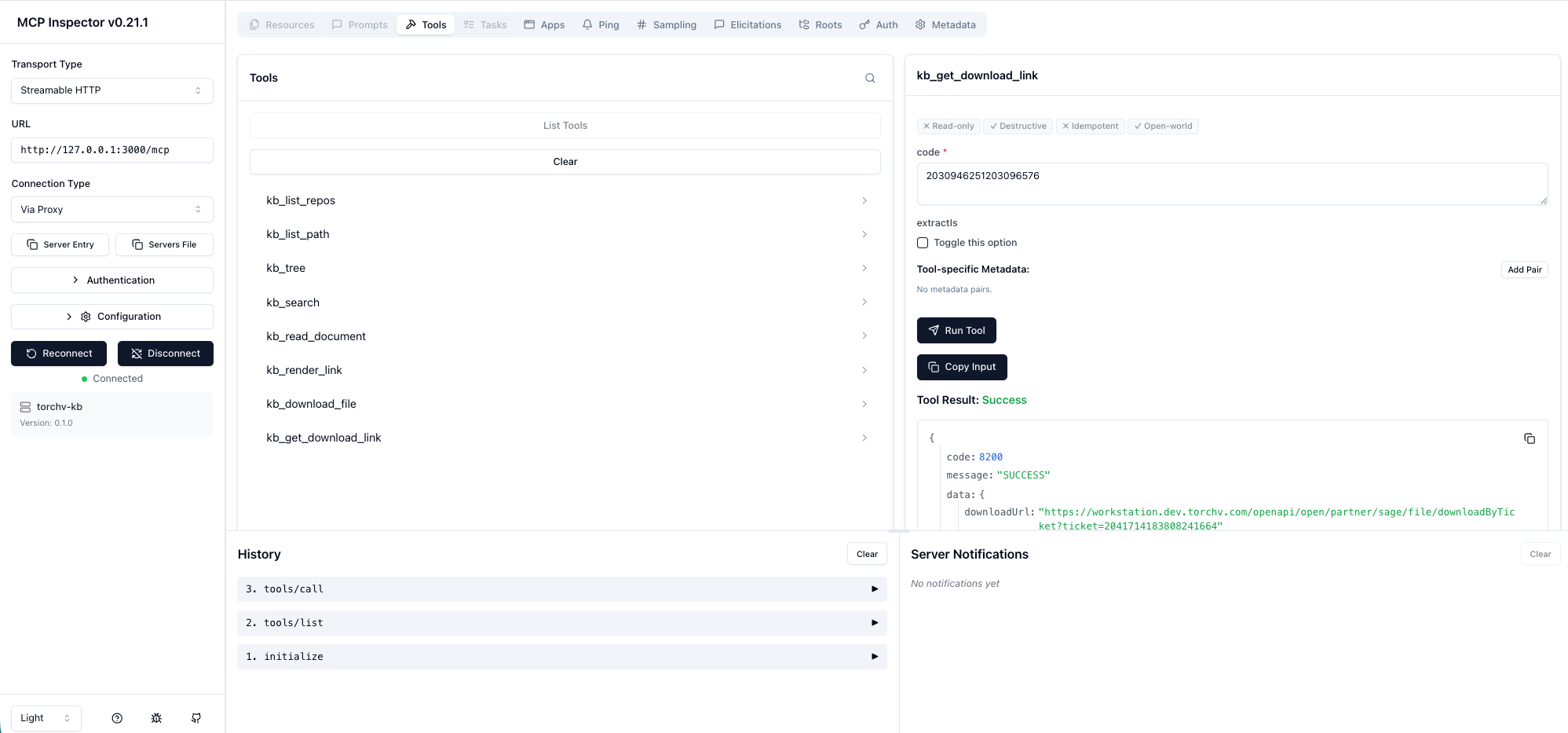The height and width of the screenshot is (733, 1568).
Task: Run the kb_get_download_link tool
Action: [956, 331]
